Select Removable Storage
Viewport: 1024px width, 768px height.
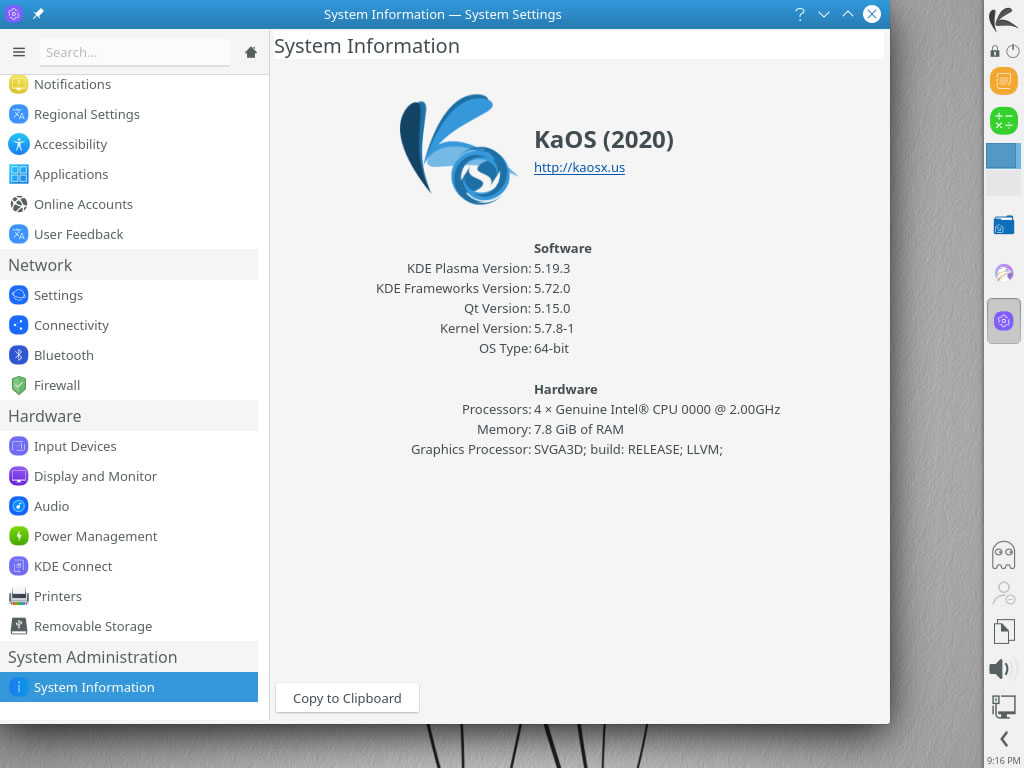coord(129,626)
